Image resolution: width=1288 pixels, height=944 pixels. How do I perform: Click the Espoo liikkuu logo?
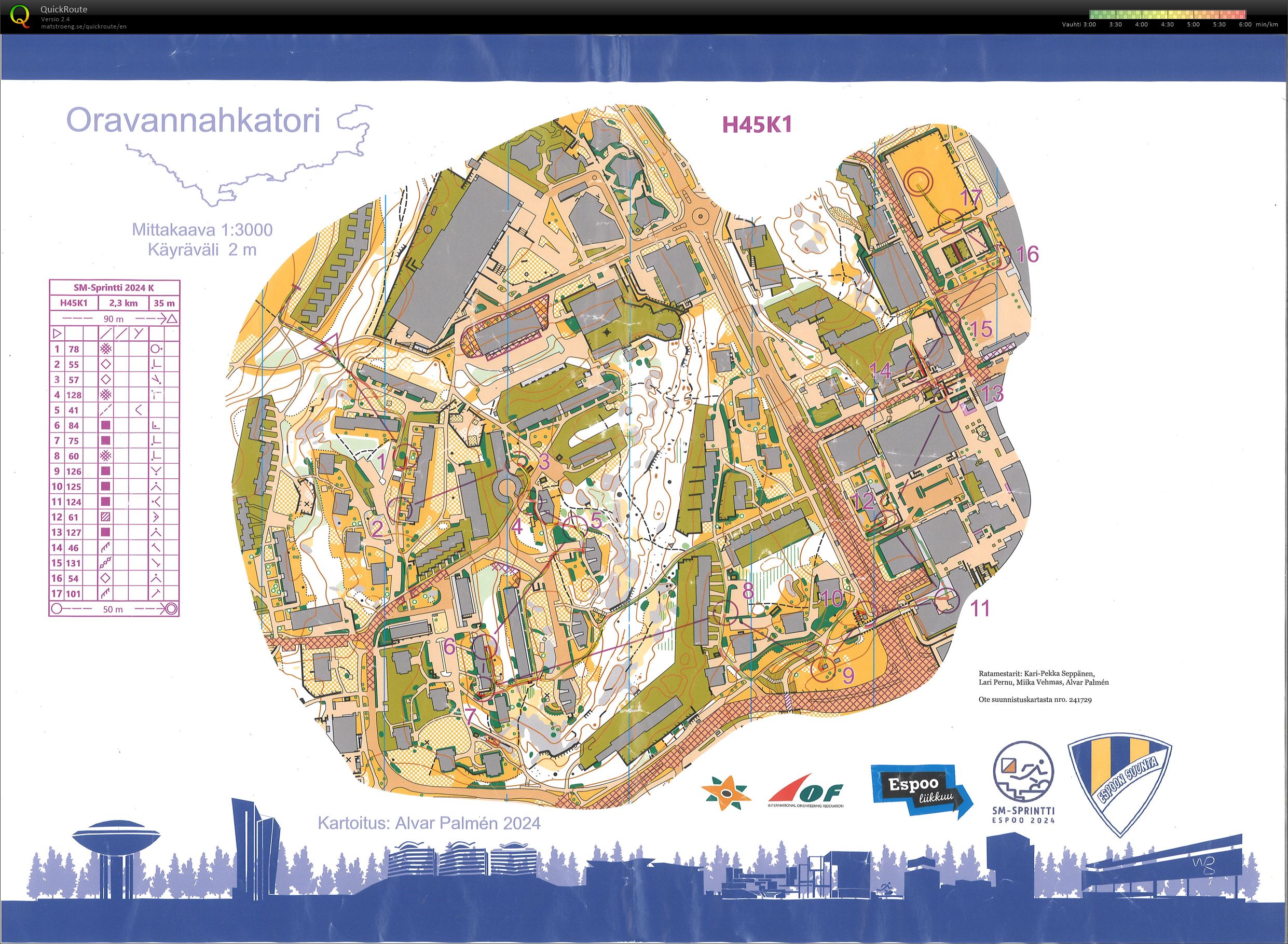point(921,791)
